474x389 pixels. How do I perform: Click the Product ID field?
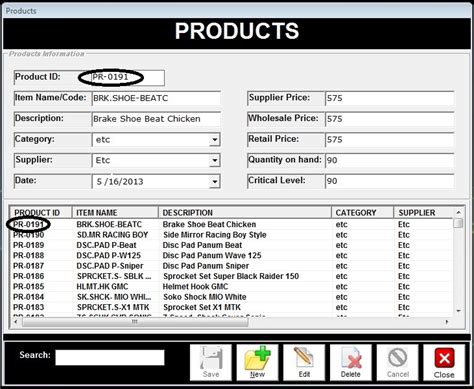pos(128,77)
